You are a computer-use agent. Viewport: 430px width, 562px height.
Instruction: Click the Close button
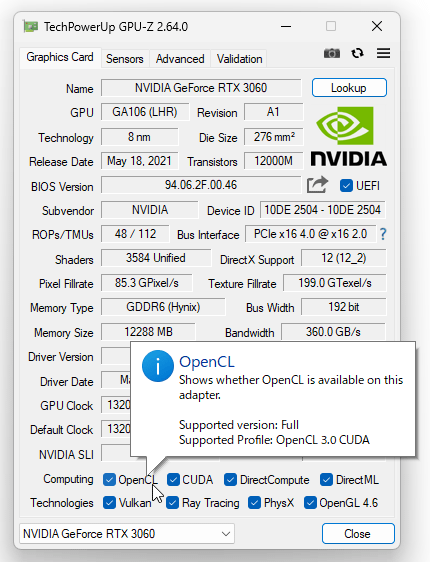pyautogui.click(x=358, y=534)
